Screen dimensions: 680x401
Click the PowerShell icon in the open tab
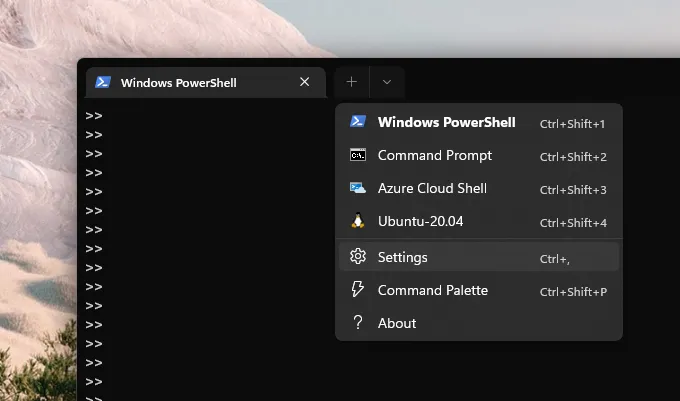point(103,82)
